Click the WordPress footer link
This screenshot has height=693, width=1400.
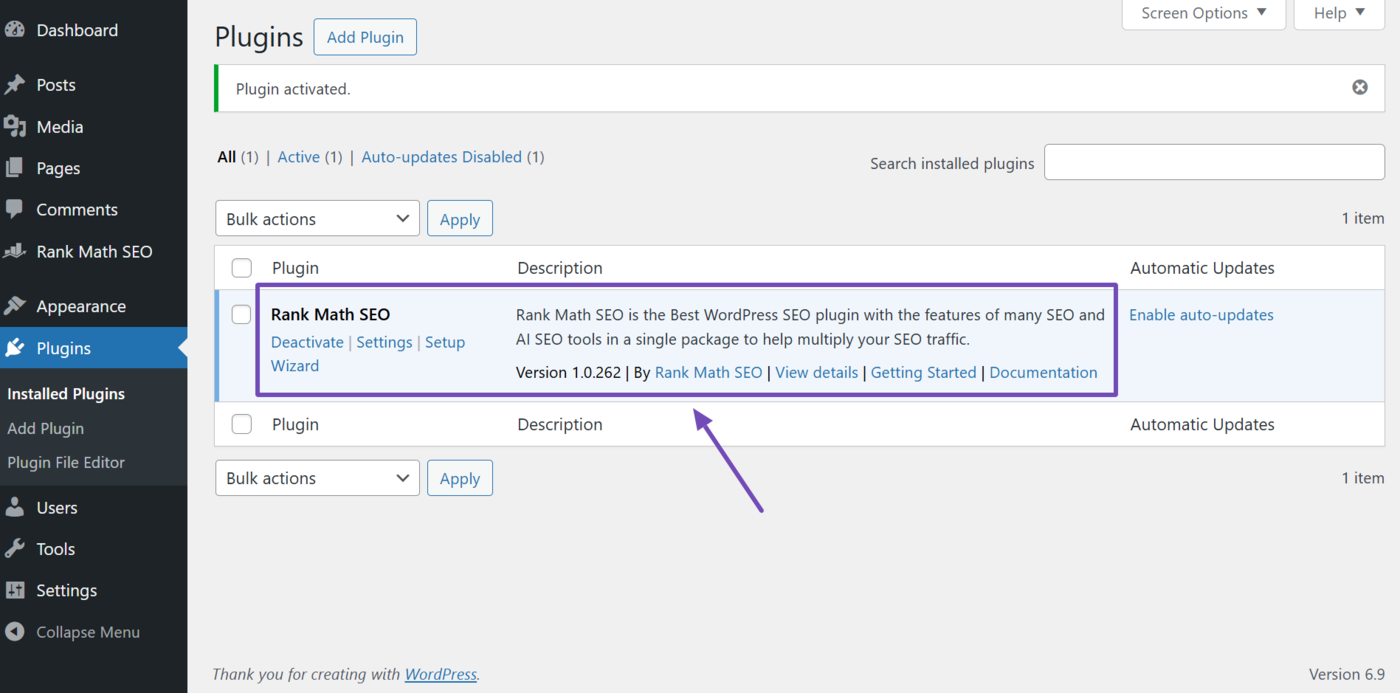[440, 674]
